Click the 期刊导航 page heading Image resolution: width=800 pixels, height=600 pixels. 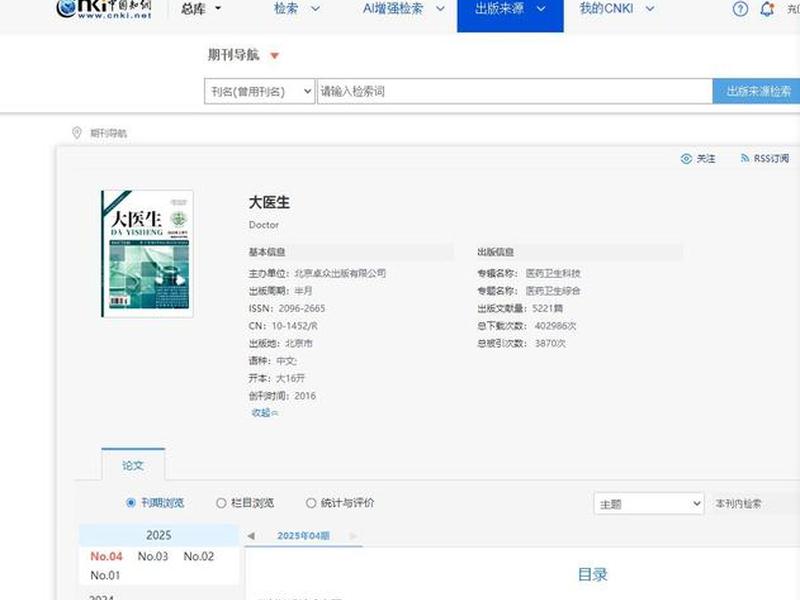pyautogui.click(x=233, y=55)
